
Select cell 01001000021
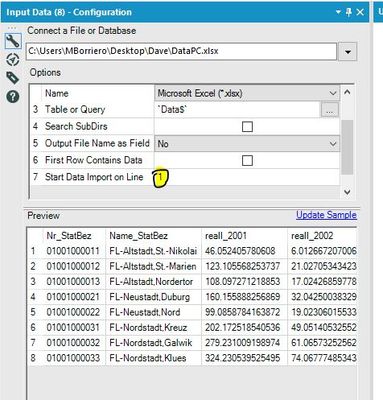click(x=73, y=297)
